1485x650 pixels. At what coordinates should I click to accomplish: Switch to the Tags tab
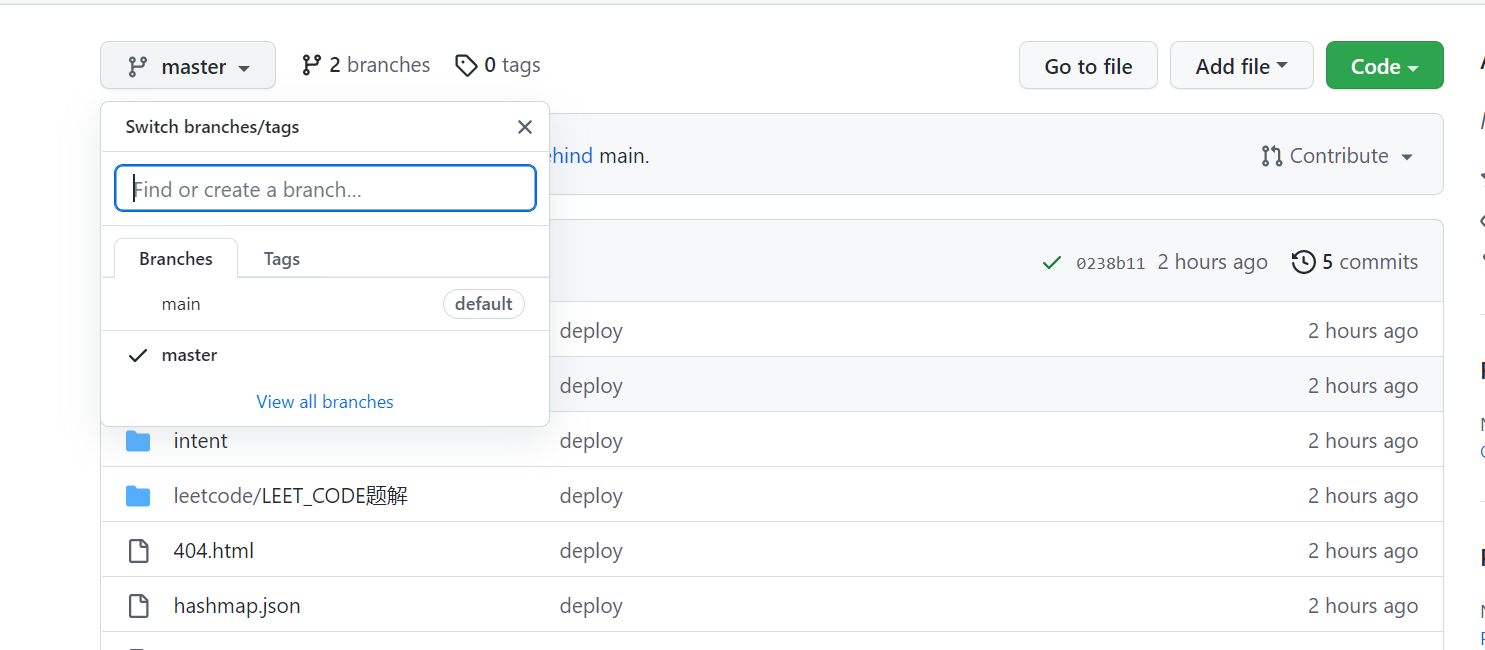click(282, 259)
